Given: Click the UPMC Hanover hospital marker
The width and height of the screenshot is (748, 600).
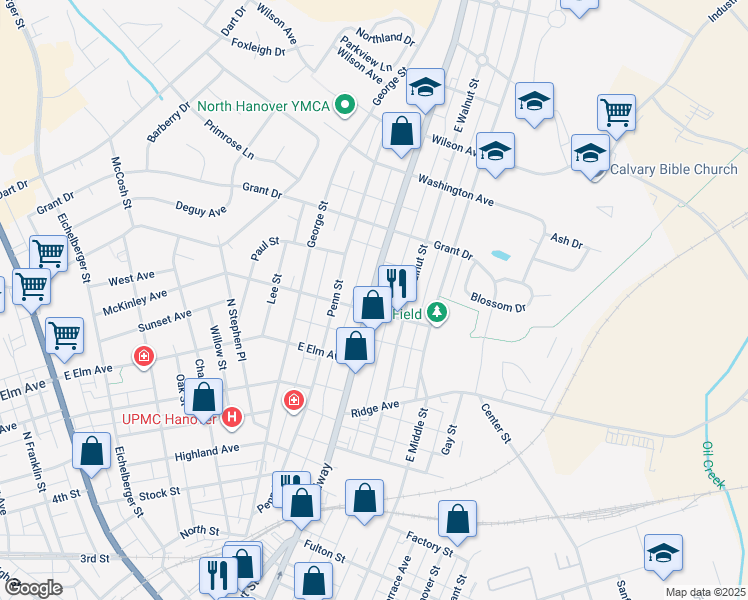Looking at the screenshot, I should 232,416.
